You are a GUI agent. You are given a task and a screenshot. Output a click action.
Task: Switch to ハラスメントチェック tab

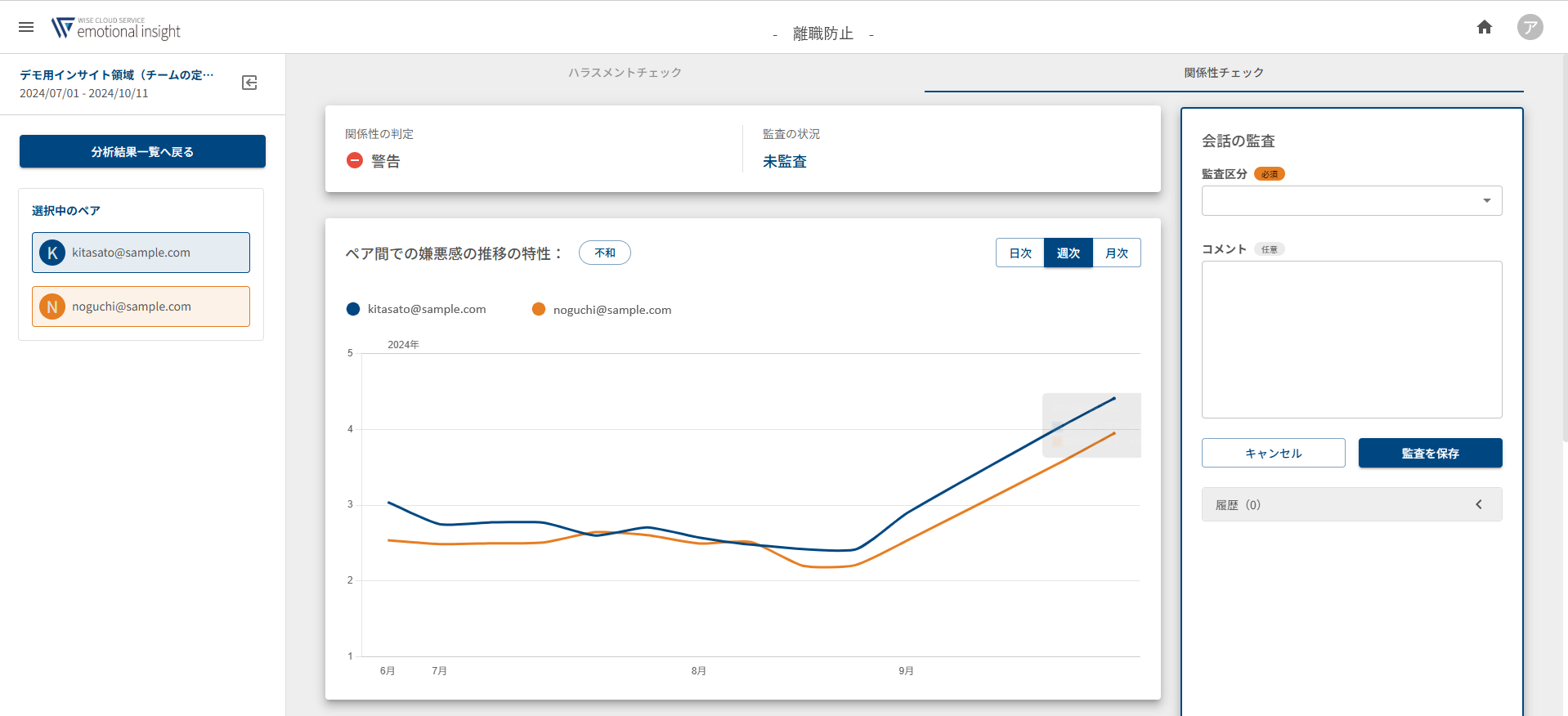tap(625, 73)
